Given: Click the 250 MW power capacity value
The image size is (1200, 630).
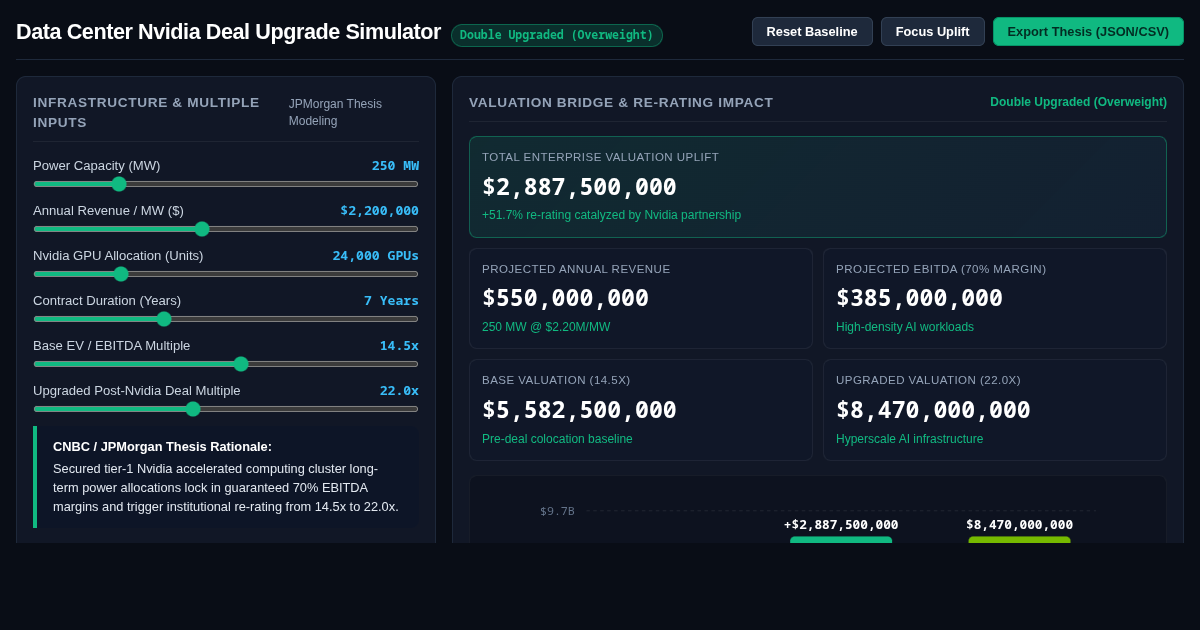Looking at the screenshot, I should pos(395,166).
